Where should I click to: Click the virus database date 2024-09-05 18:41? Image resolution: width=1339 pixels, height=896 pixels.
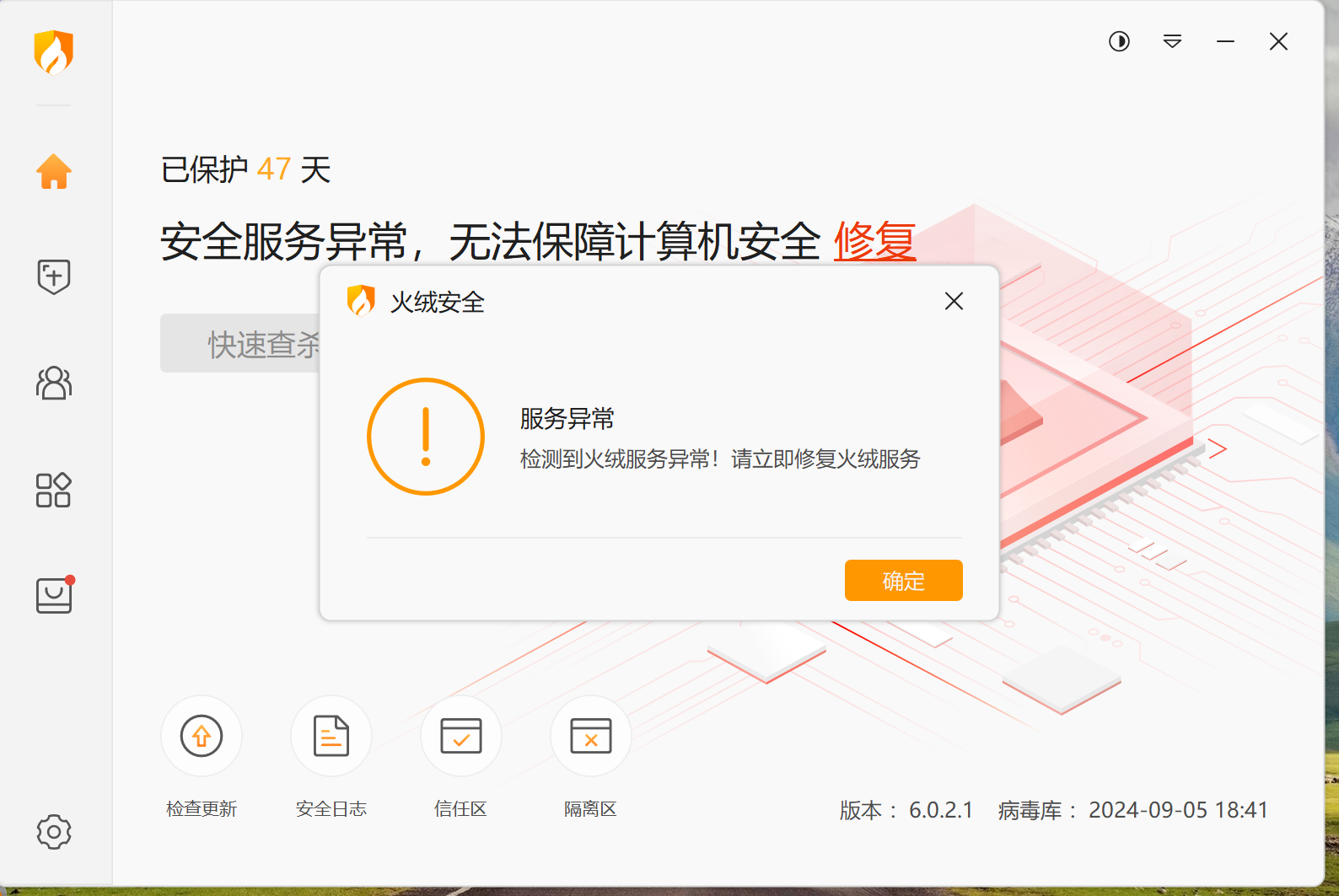pos(1179,810)
